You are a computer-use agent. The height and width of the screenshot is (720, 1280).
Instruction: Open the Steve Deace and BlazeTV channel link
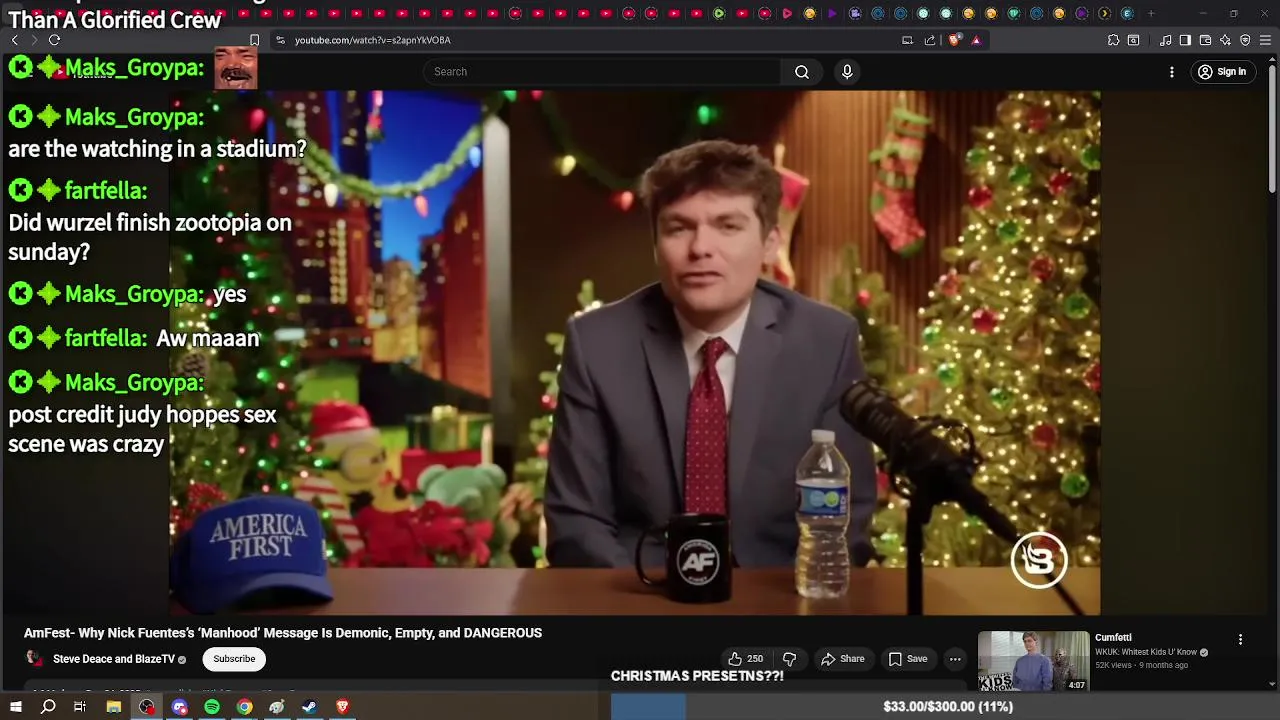tap(113, 660)
